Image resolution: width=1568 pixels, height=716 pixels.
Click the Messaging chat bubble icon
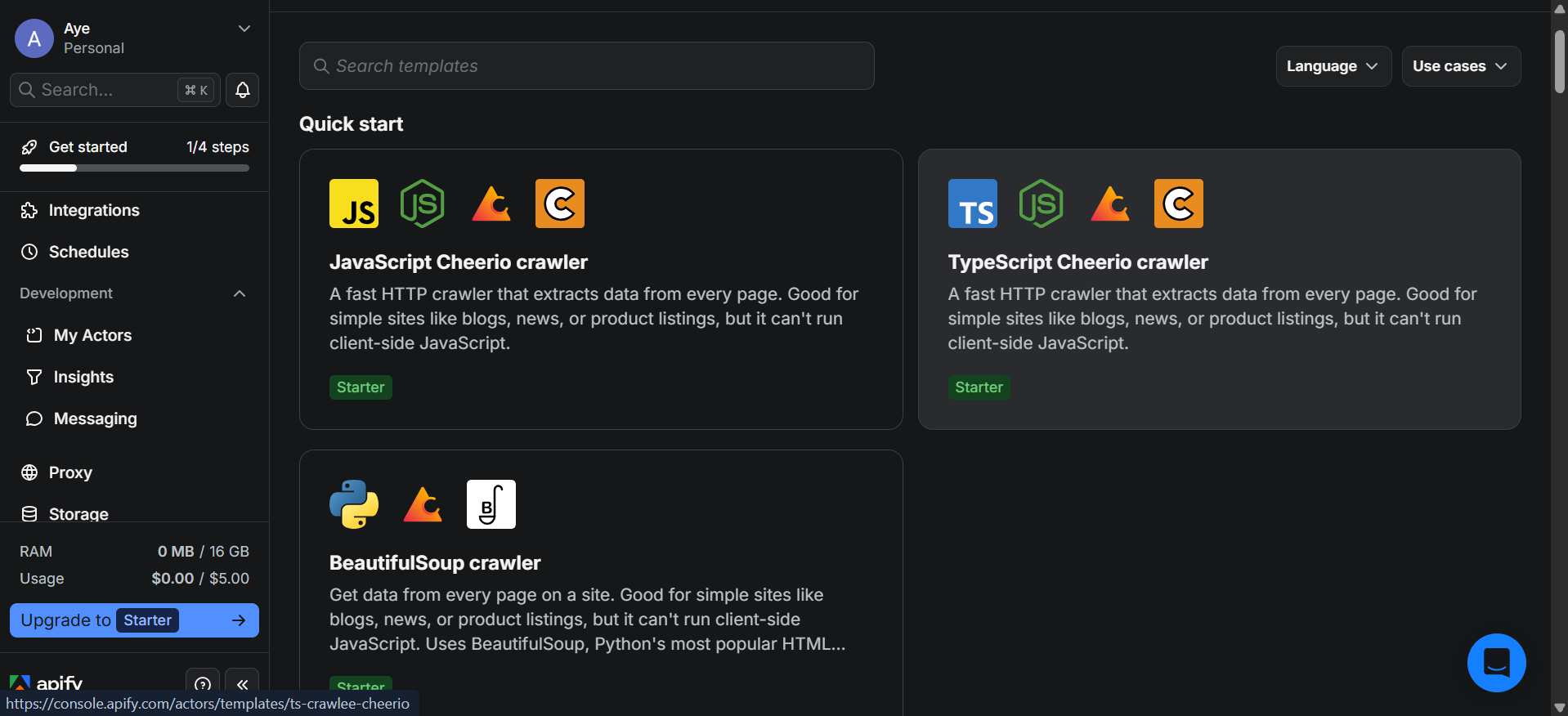34,418
